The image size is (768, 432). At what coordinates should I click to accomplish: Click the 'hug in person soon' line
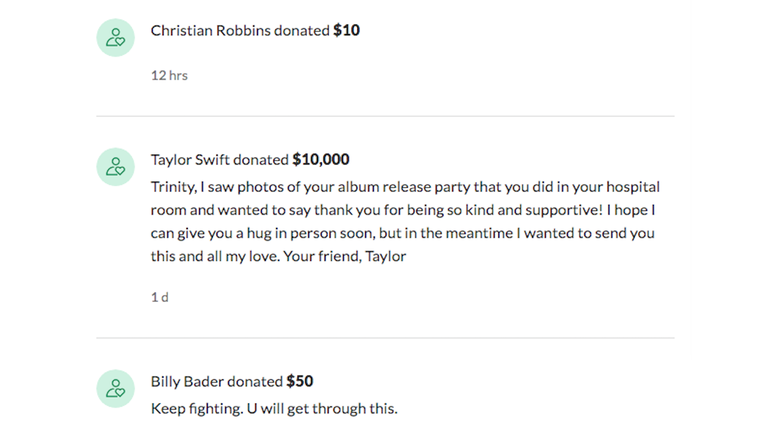tap(403, 233)
